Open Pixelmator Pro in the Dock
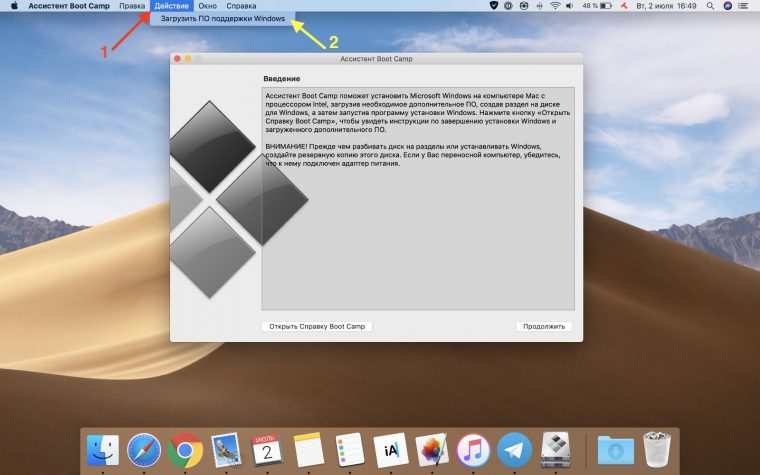This screenshot has height=475, width=760. coord(432,450)
